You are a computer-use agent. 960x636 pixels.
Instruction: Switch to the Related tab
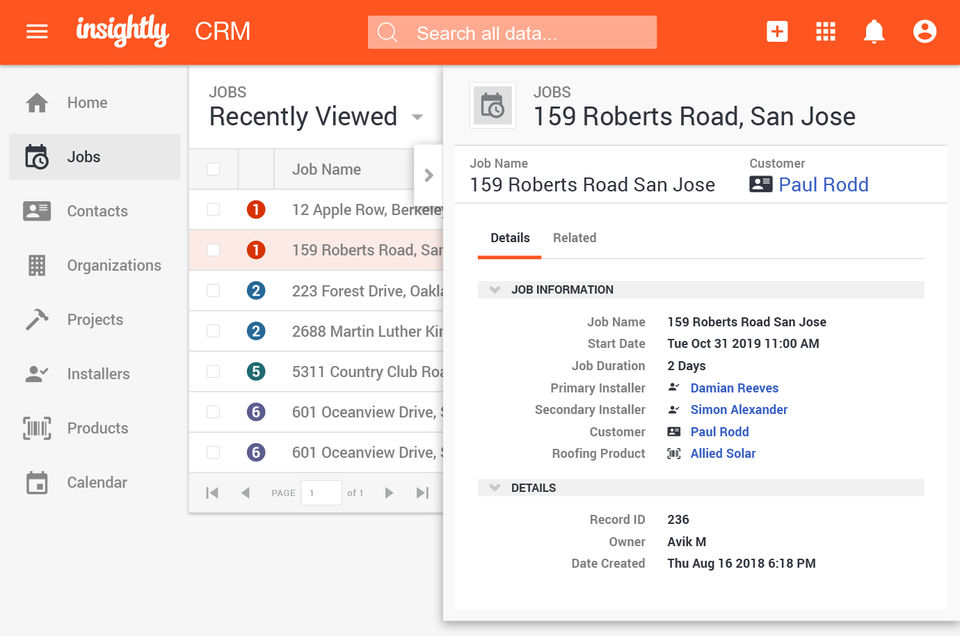pyautogui.click(x=574, y=238)
